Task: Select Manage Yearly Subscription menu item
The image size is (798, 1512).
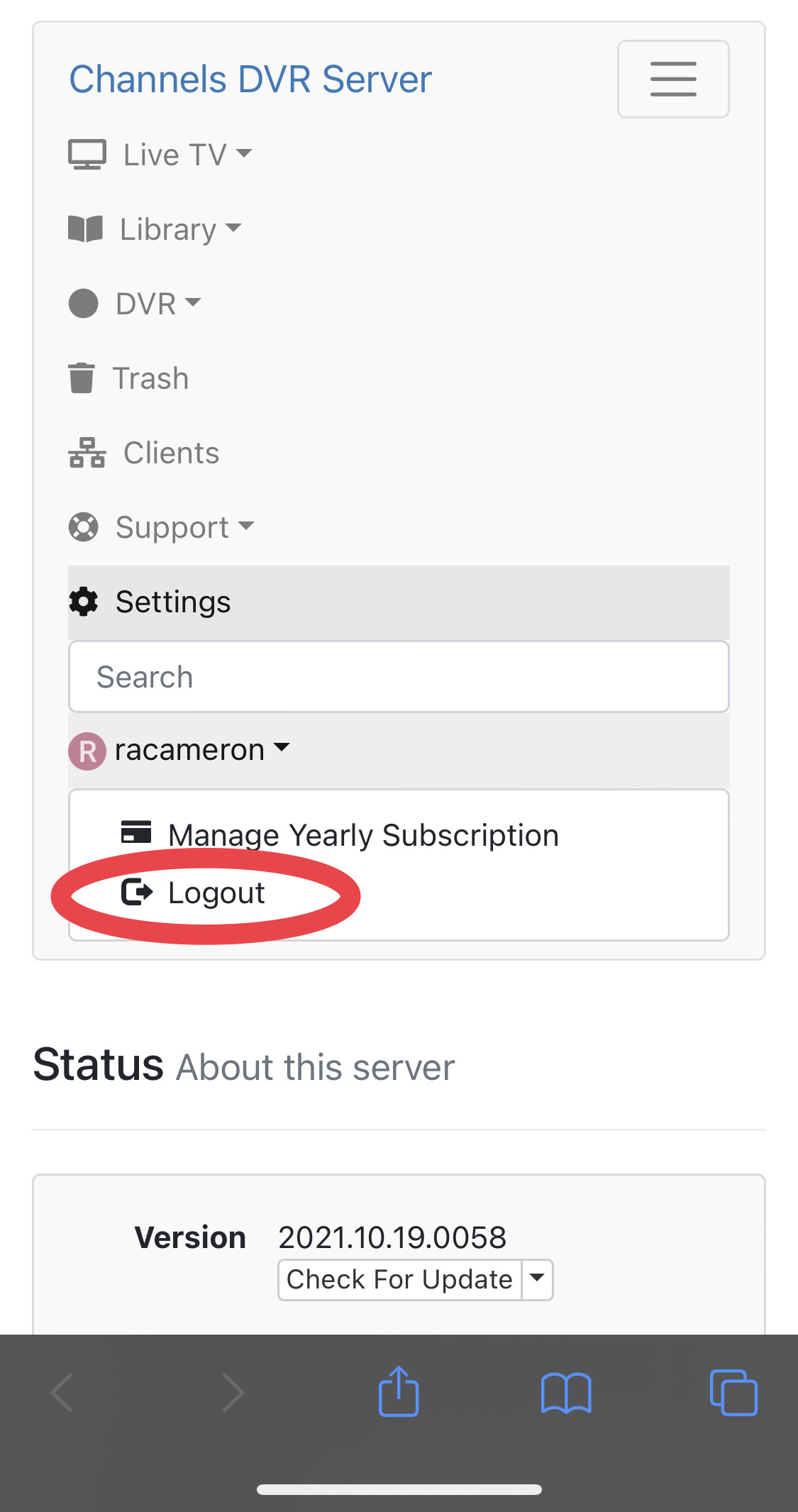Action: [x=363, y=835]
